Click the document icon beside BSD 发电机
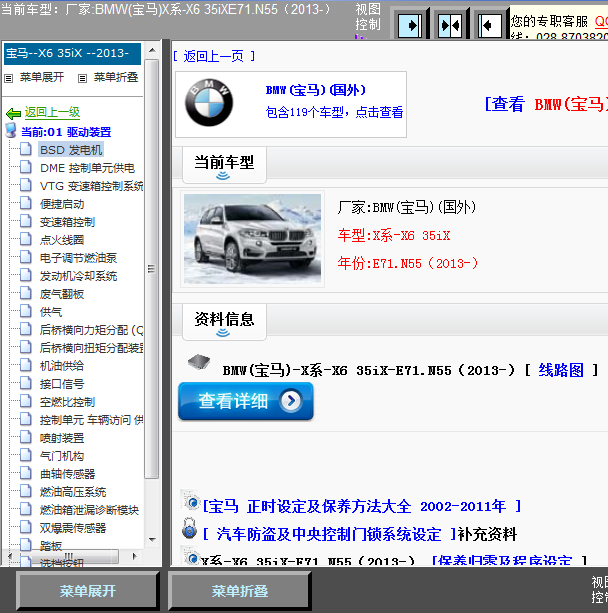Viewport: 608px width, 613px height. (x=25, y=149)
